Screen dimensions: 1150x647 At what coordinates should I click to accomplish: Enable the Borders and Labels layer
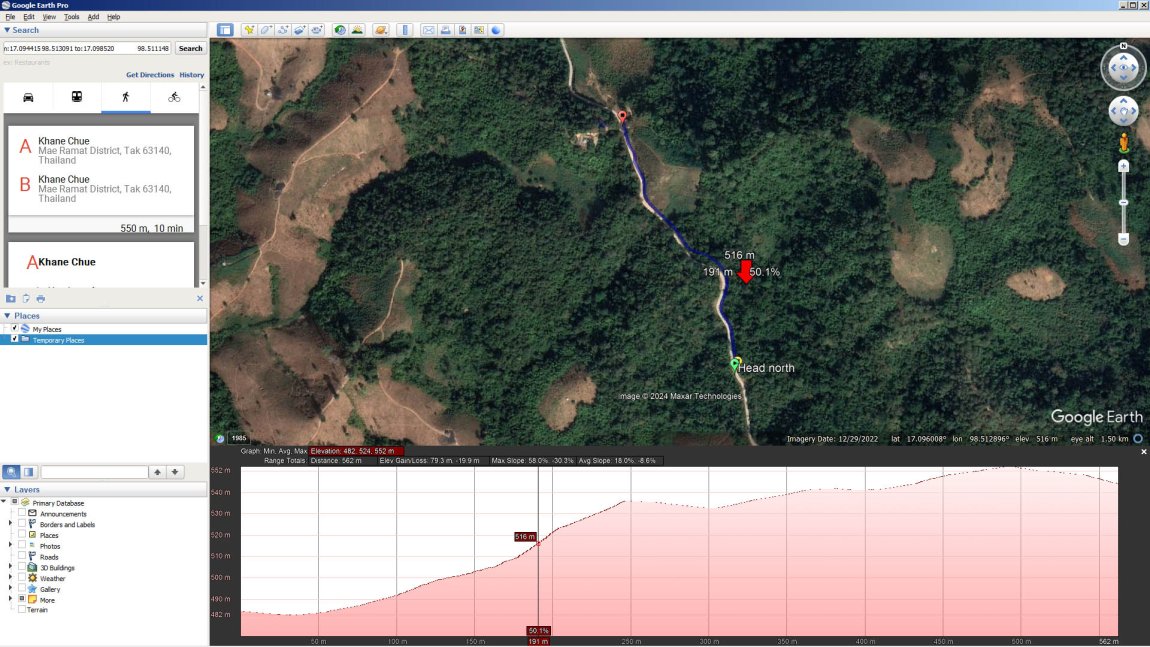21,524
